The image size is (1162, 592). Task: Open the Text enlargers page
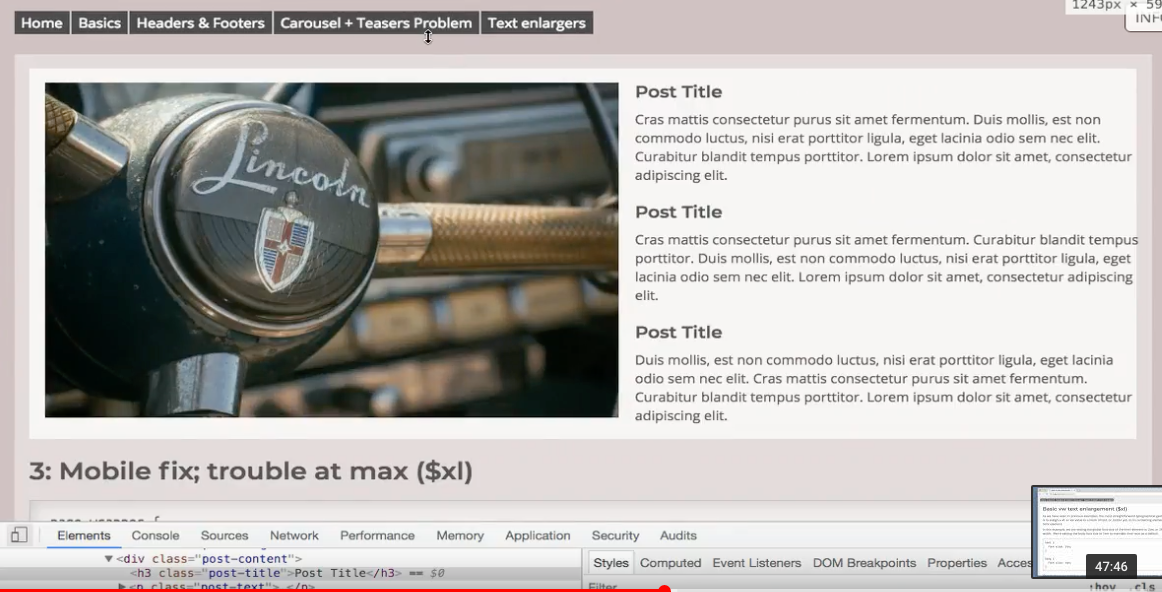click(x=537, y=23)
